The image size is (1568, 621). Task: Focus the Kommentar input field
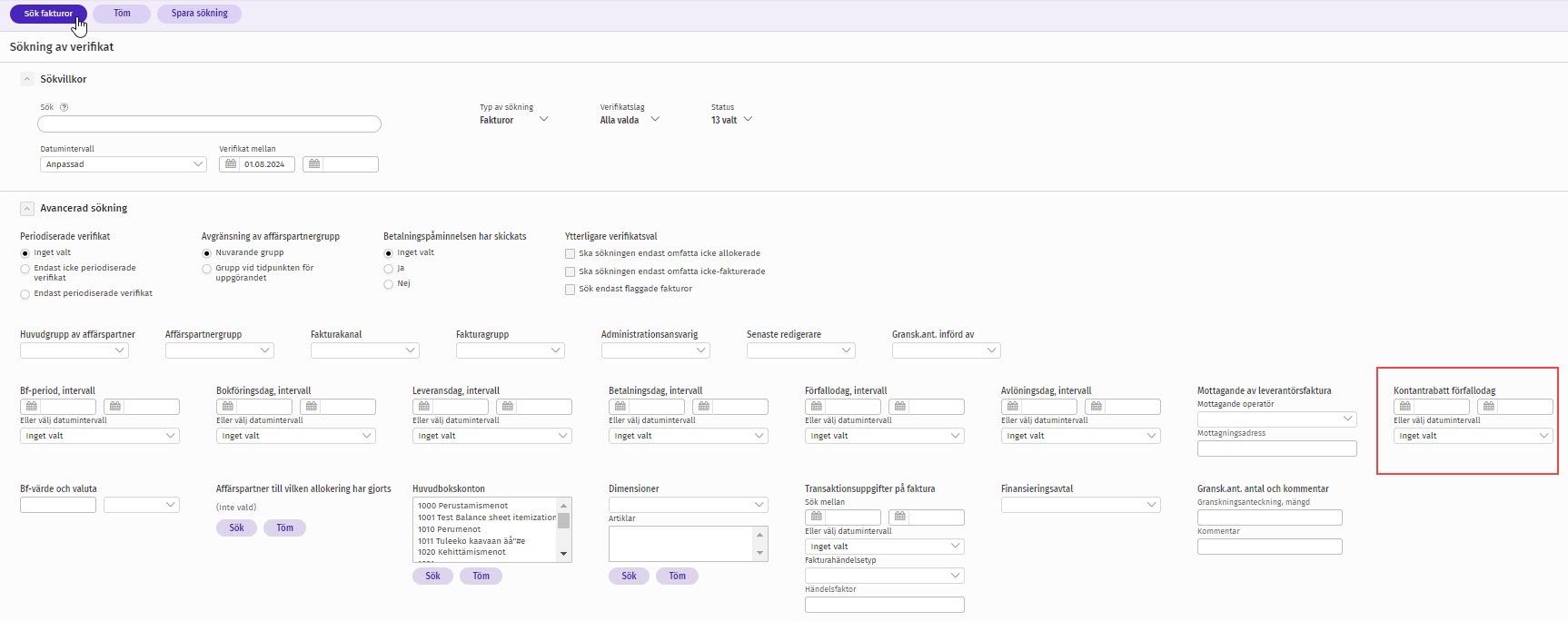point(1270,547)
